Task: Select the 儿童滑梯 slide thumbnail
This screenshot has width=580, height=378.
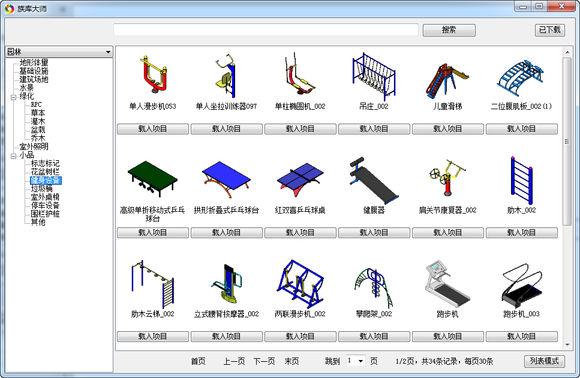Action: click(447, 81)
